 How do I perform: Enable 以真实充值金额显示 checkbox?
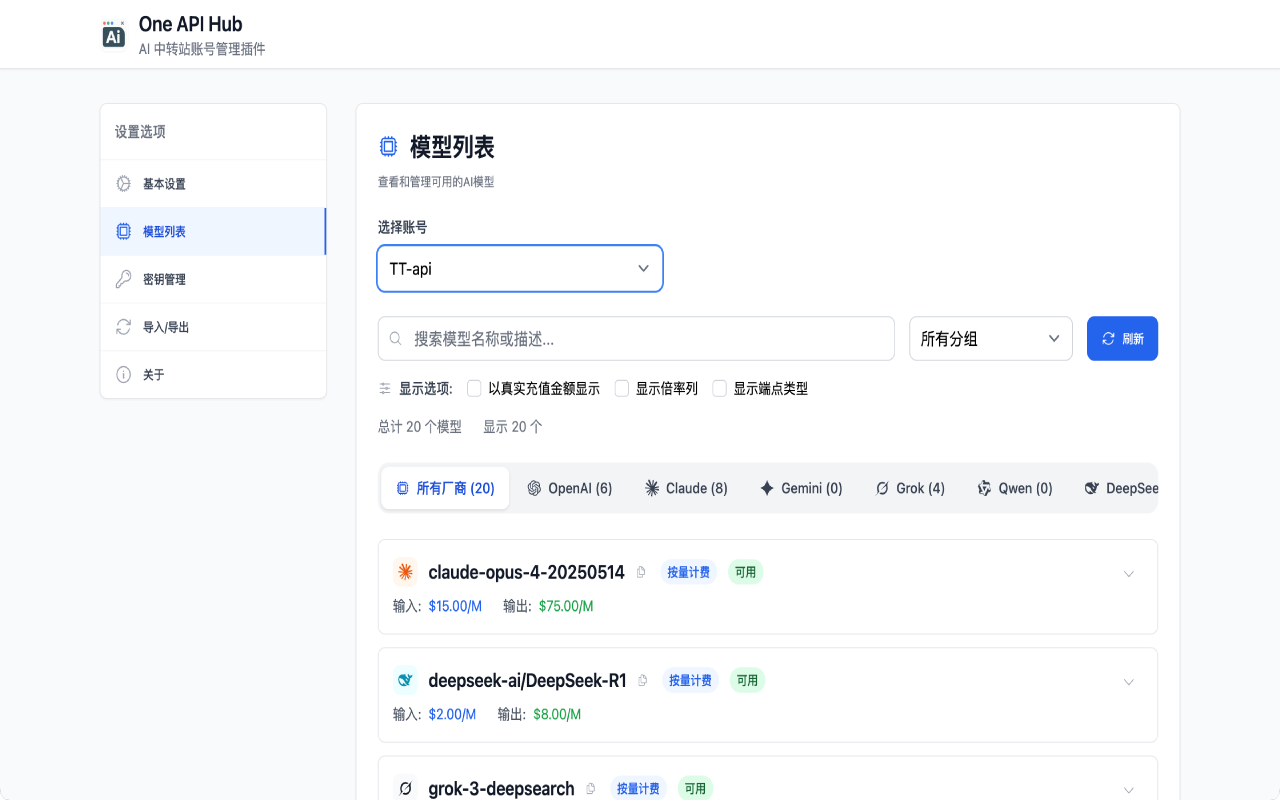coord(474,388)
